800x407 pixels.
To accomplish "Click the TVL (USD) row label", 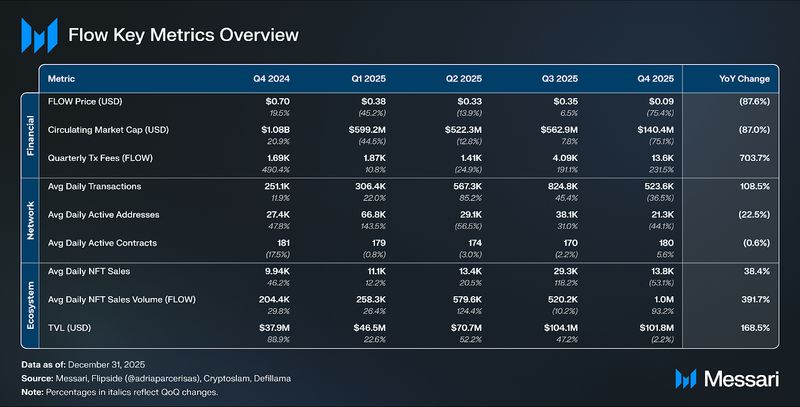I will [x=73, y=325].
